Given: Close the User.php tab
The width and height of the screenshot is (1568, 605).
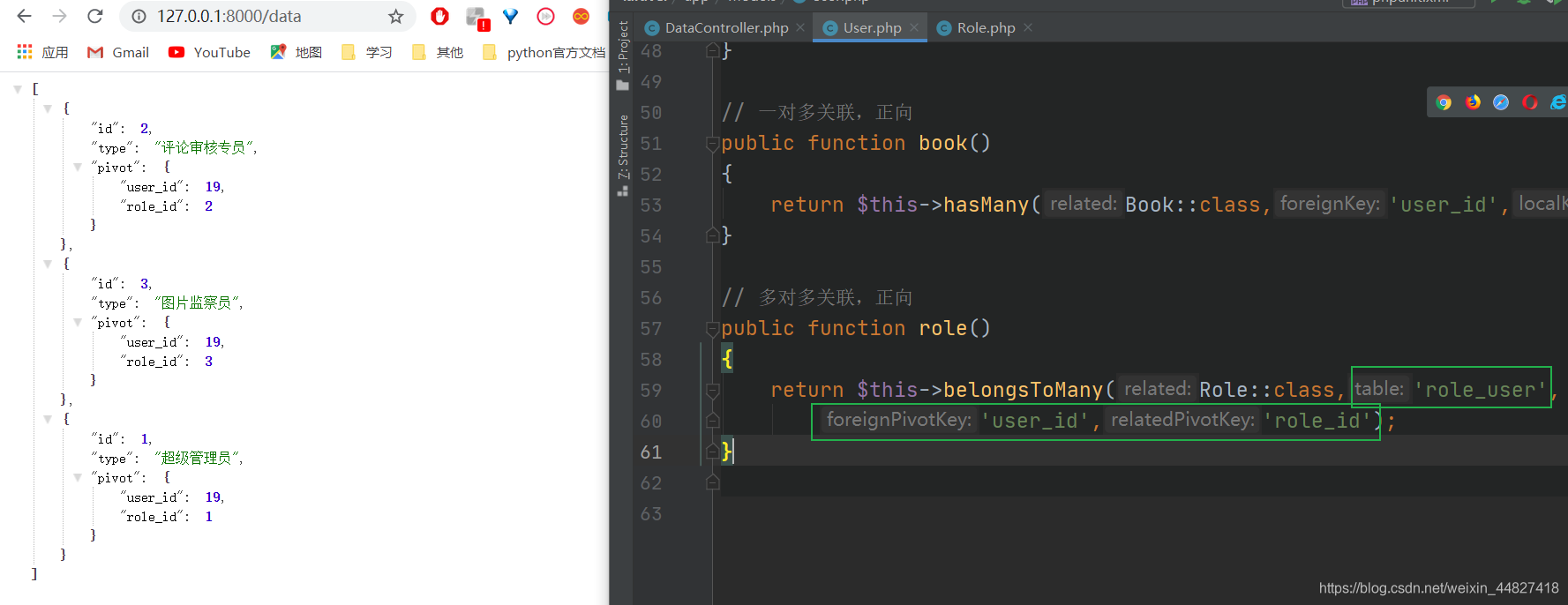Looking at the screenshot, I should click(x=914, y=27).
